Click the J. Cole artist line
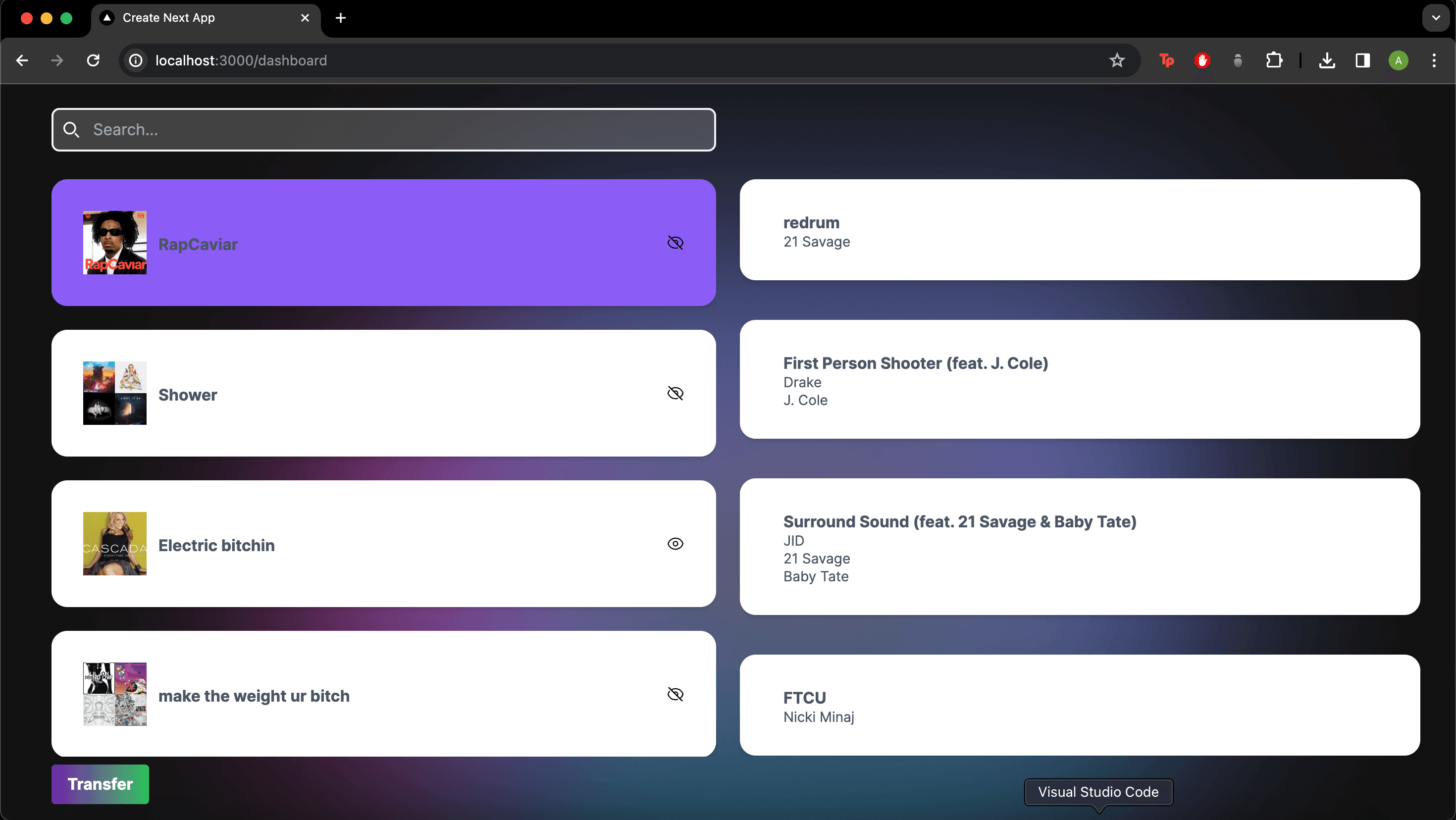Screen dimensions: 1456x820 805,400
